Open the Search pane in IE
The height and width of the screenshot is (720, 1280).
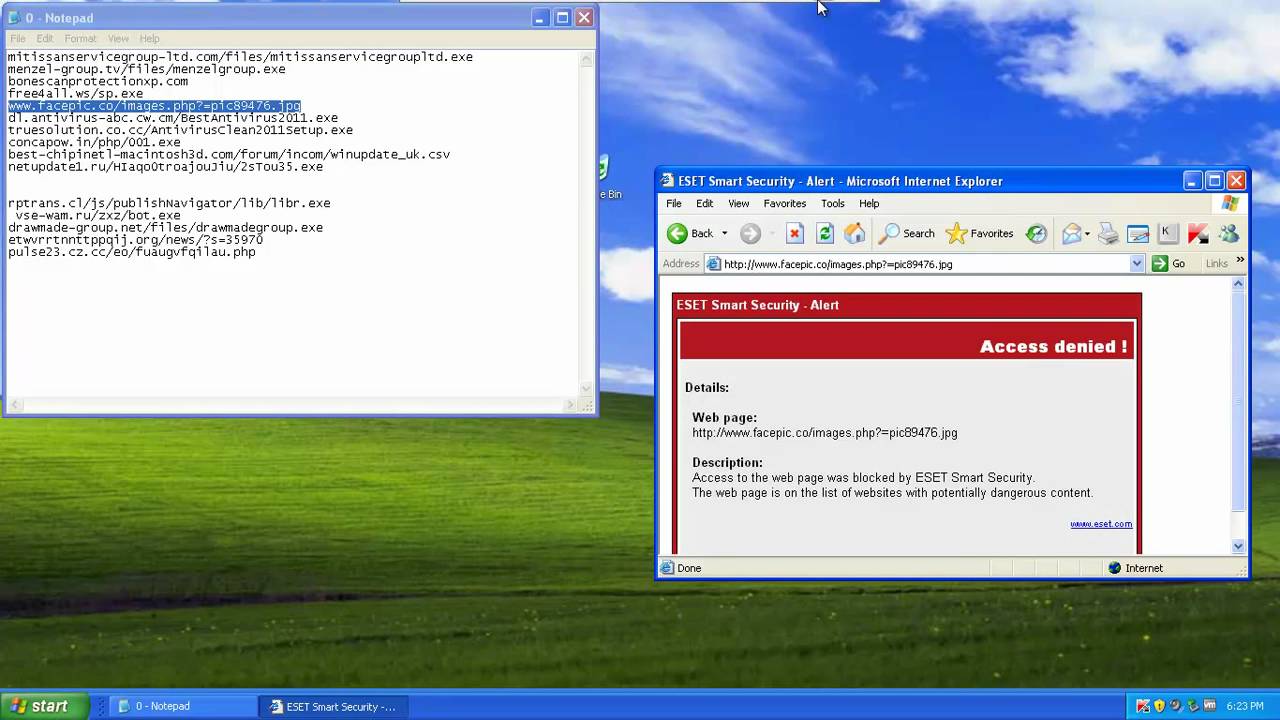point(906,234)
